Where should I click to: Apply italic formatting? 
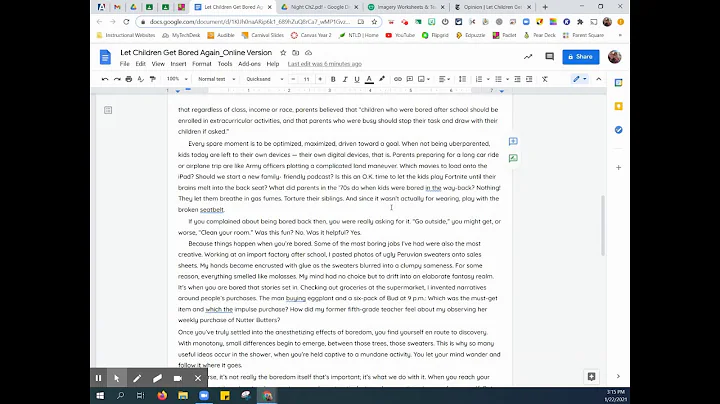[345, 79]
